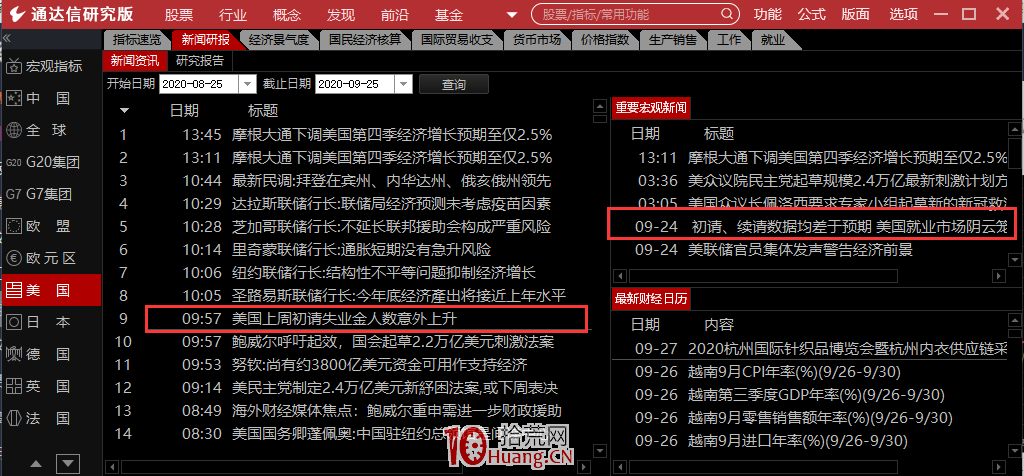
Task: Click the 截止日期 date field
Action: 355,84
